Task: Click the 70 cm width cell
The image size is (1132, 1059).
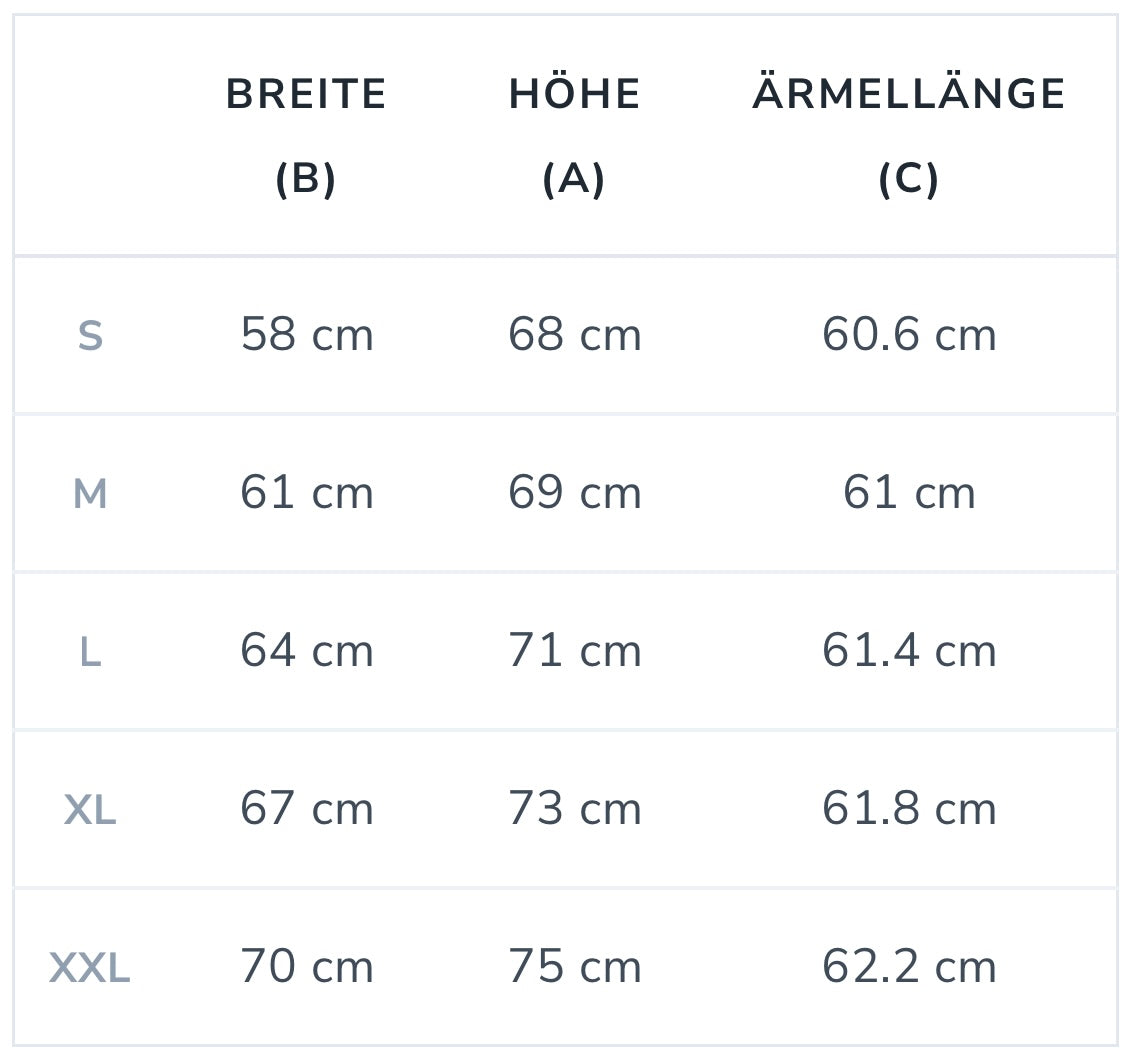Action: (307, 967)
